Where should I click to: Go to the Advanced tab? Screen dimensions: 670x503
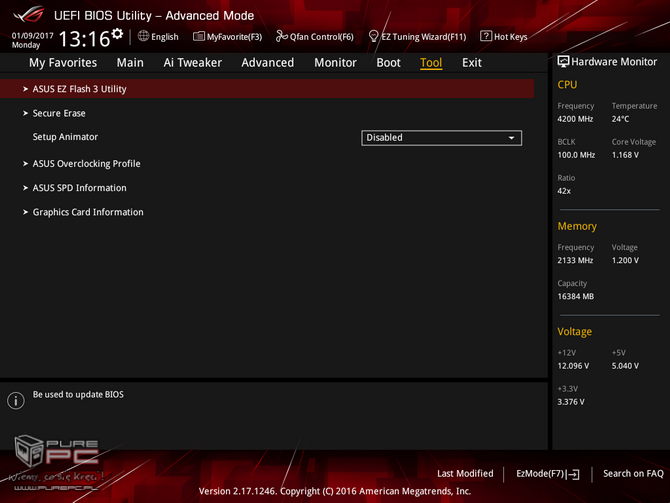point(267,63)
